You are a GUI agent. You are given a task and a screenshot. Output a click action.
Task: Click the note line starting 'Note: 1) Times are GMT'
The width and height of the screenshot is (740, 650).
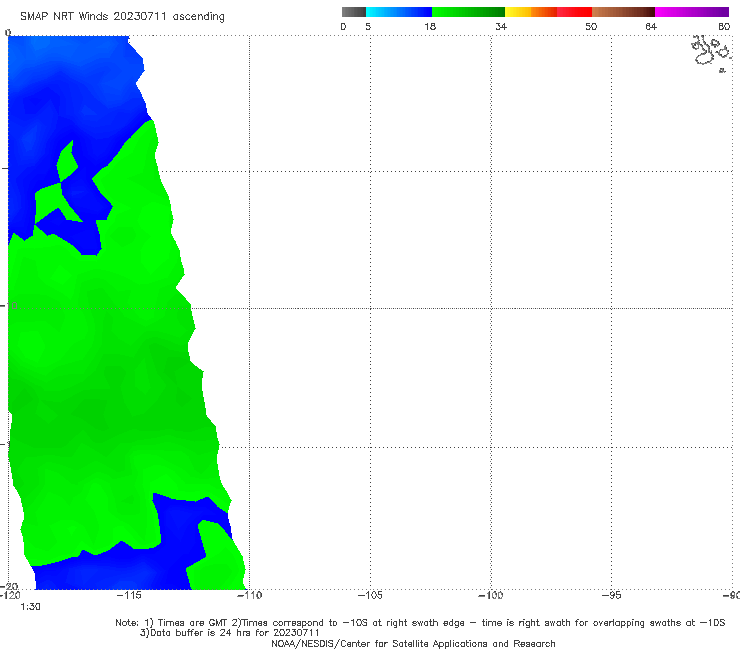click(420, 623)
